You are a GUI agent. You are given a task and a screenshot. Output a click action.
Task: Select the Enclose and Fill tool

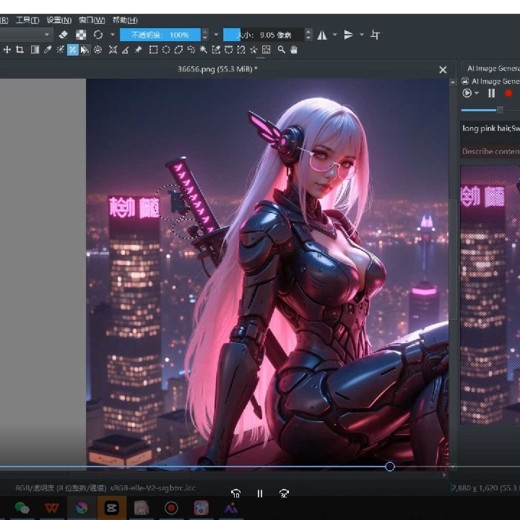click(x=98, y=50)
